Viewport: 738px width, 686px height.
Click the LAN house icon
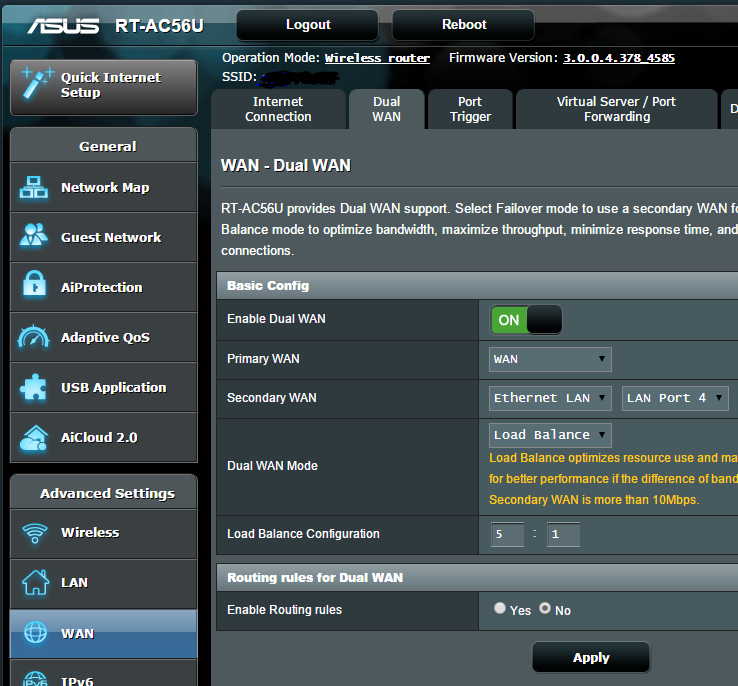coord(35,582)
